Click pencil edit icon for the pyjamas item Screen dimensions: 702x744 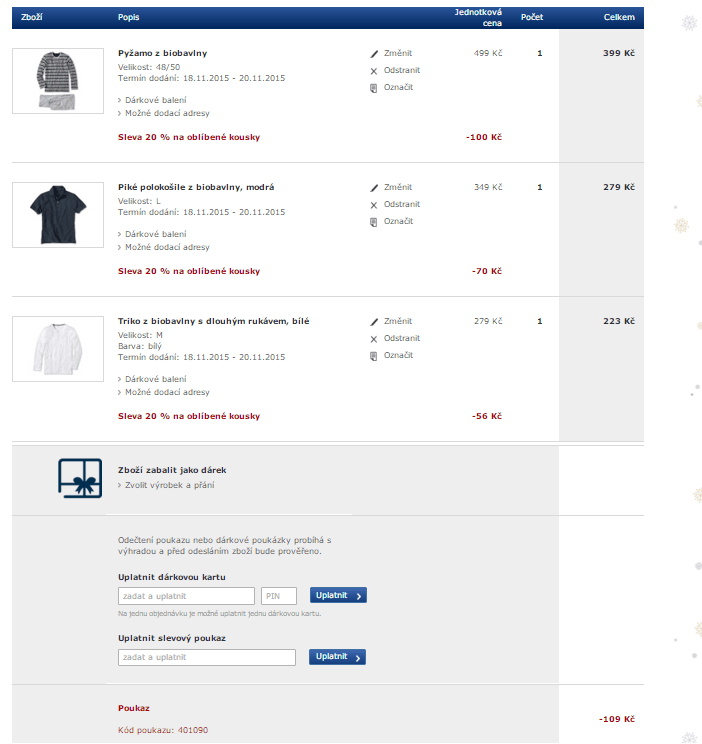(x=374, y=53)
